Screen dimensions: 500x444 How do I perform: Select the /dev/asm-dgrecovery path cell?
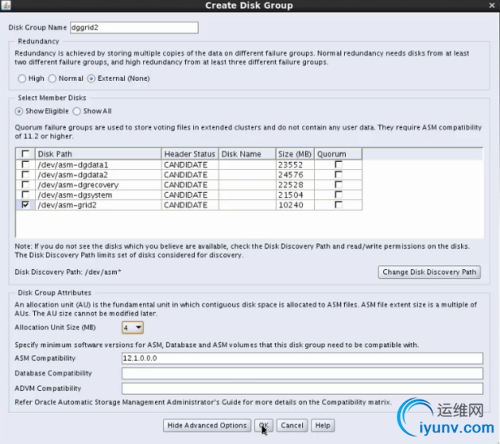tap(98, 185)
